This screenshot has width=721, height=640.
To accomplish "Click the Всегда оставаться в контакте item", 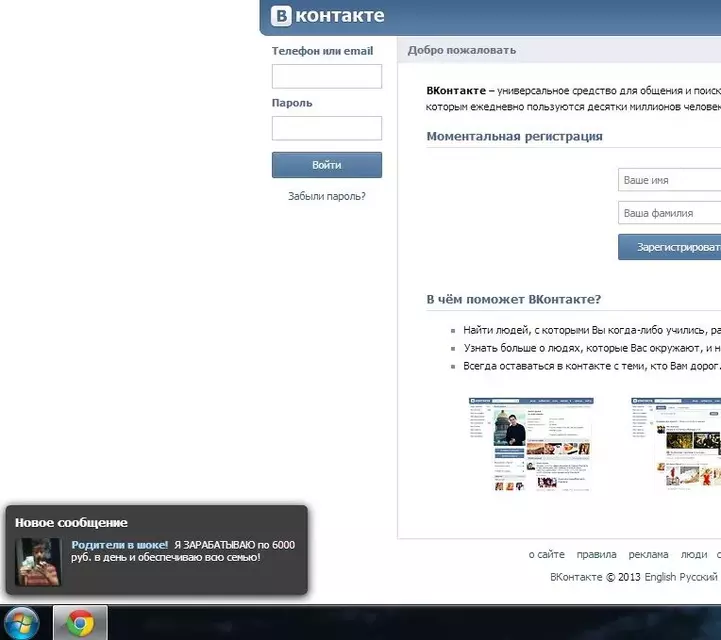I will coord(592,366).
